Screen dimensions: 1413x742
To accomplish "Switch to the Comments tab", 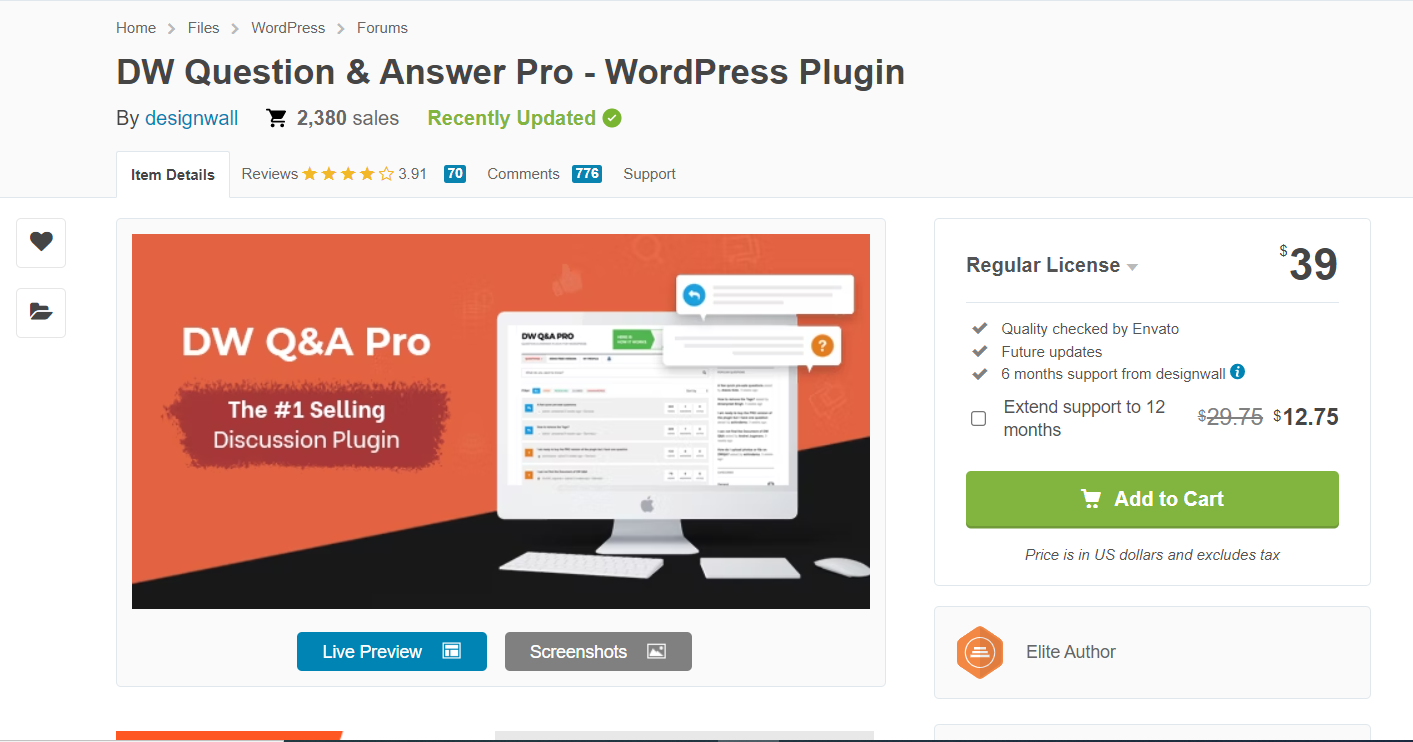I will pyautogui.click(x=523, y=174).
